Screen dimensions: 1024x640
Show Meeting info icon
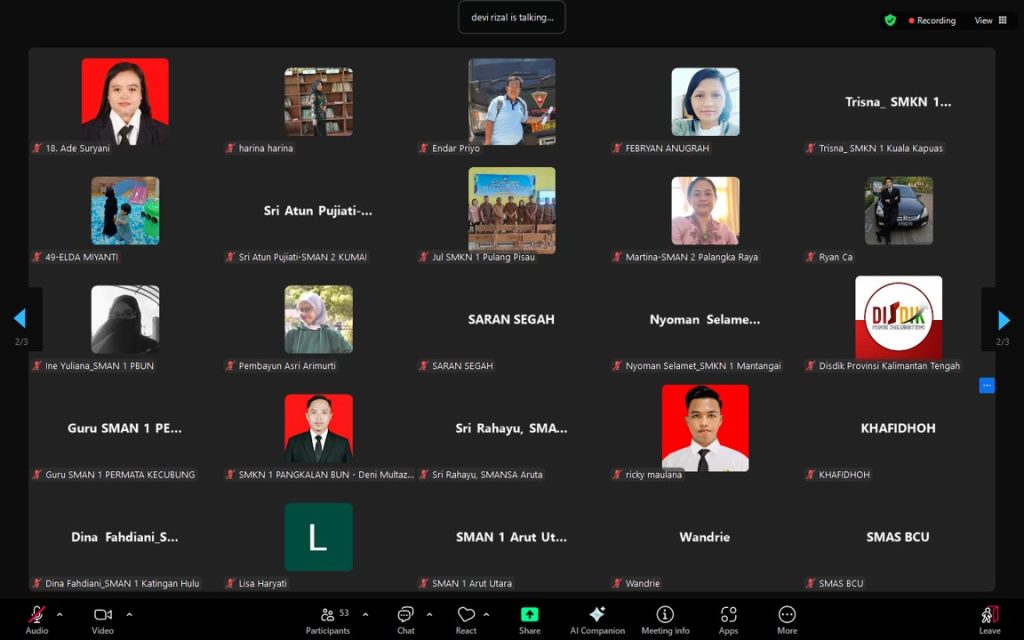point(665,615)
